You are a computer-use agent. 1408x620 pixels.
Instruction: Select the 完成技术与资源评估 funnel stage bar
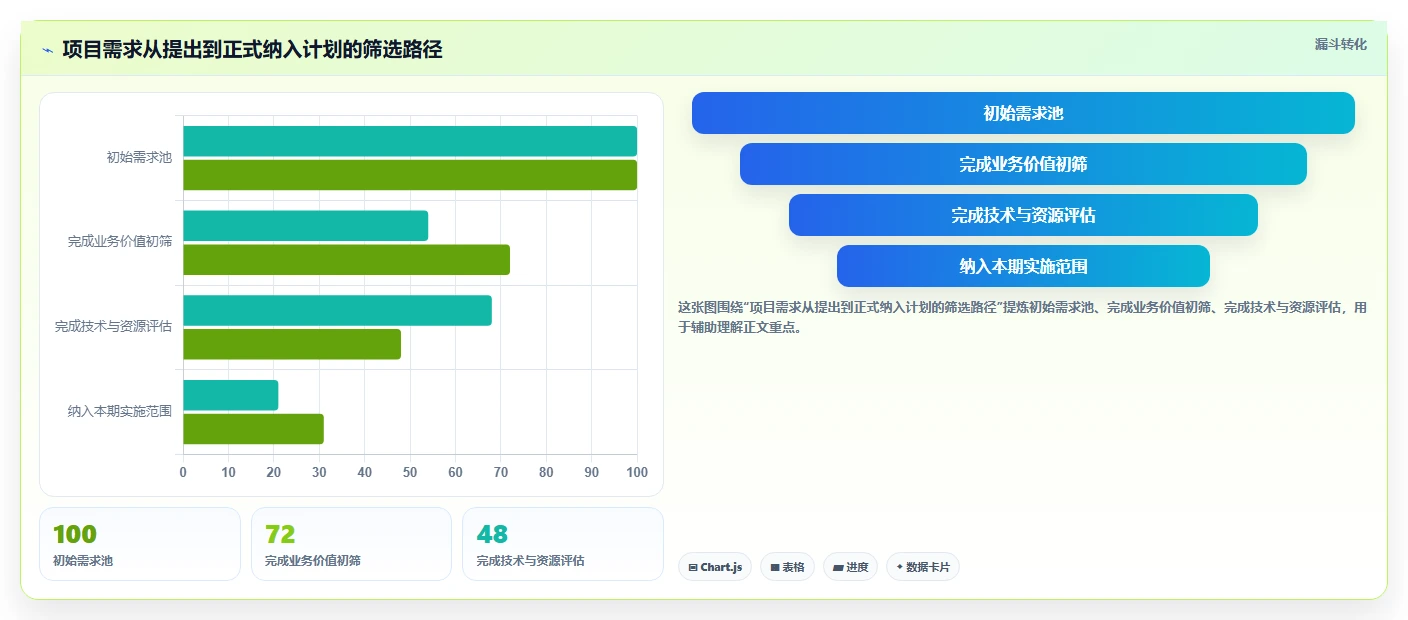coord(1023,215)
